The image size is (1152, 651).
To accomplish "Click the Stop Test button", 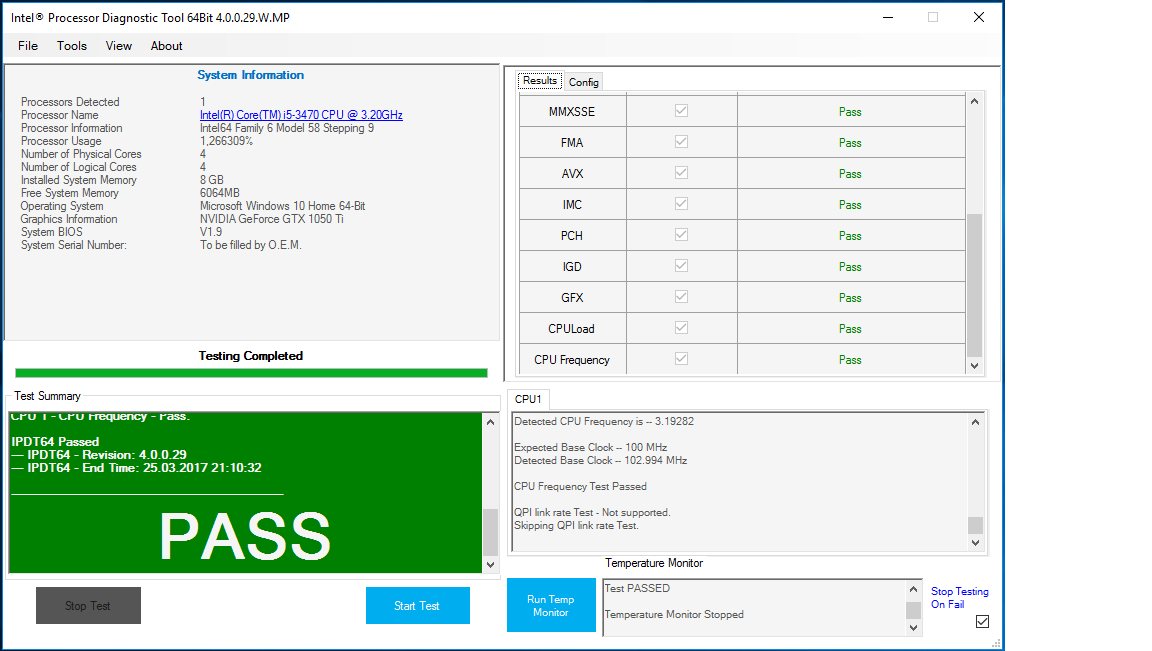I will click(88, 605).
